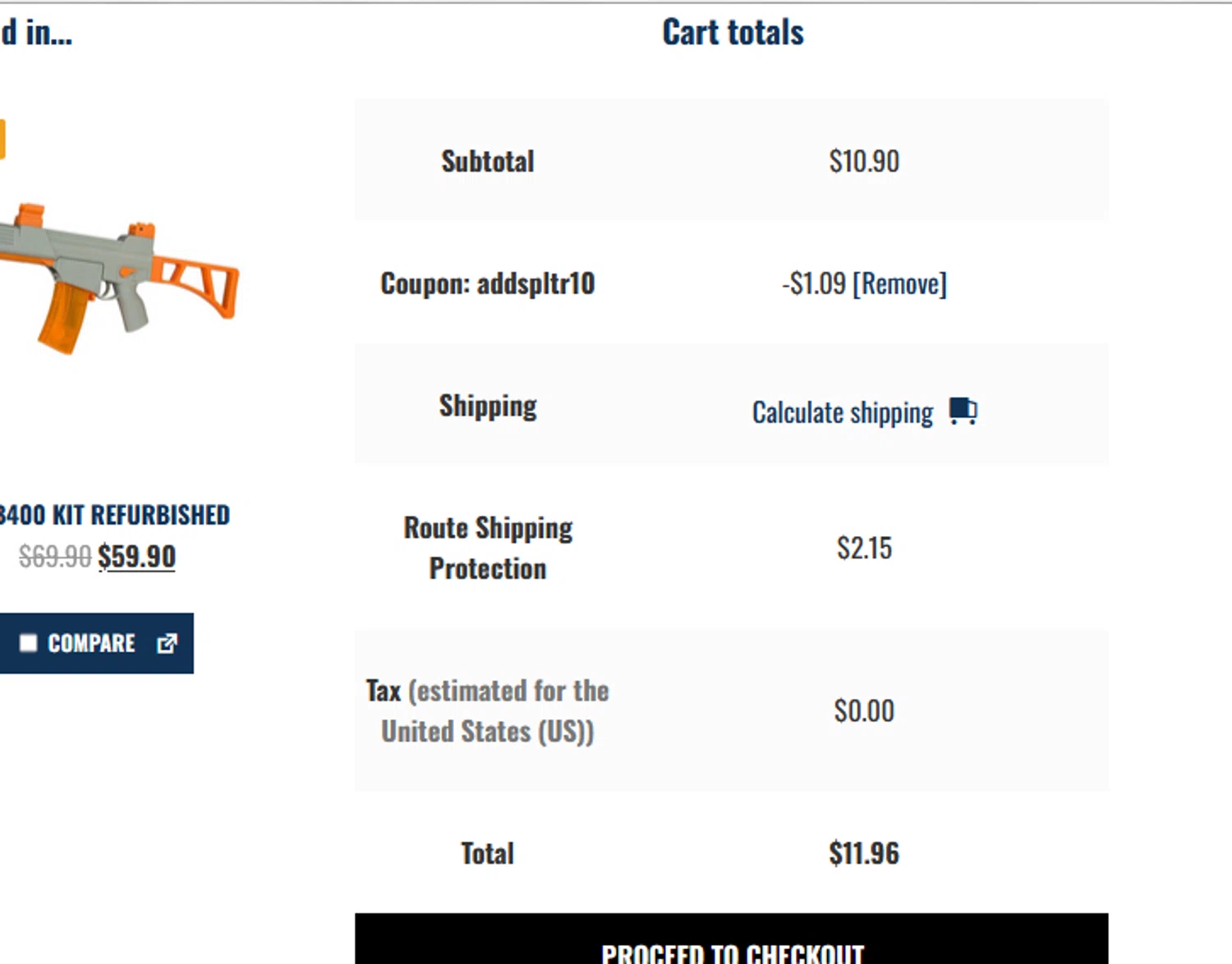Viewport: 1232px width, 964px height.
Task: Click the $0.00 estimated tax amount
Action: (x=863, y=710)
